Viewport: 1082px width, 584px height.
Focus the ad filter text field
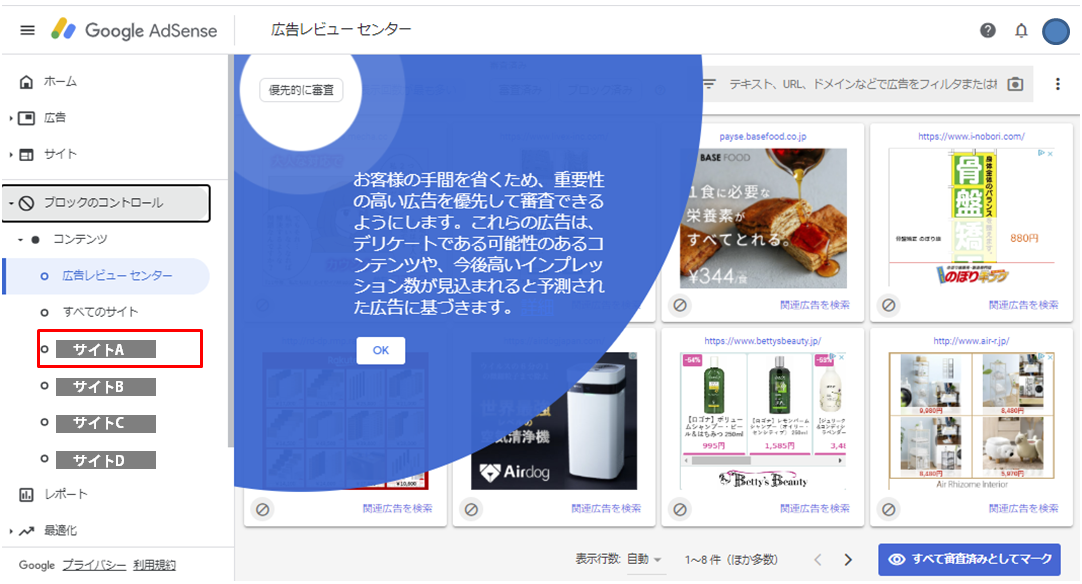(x=863, y=84)
